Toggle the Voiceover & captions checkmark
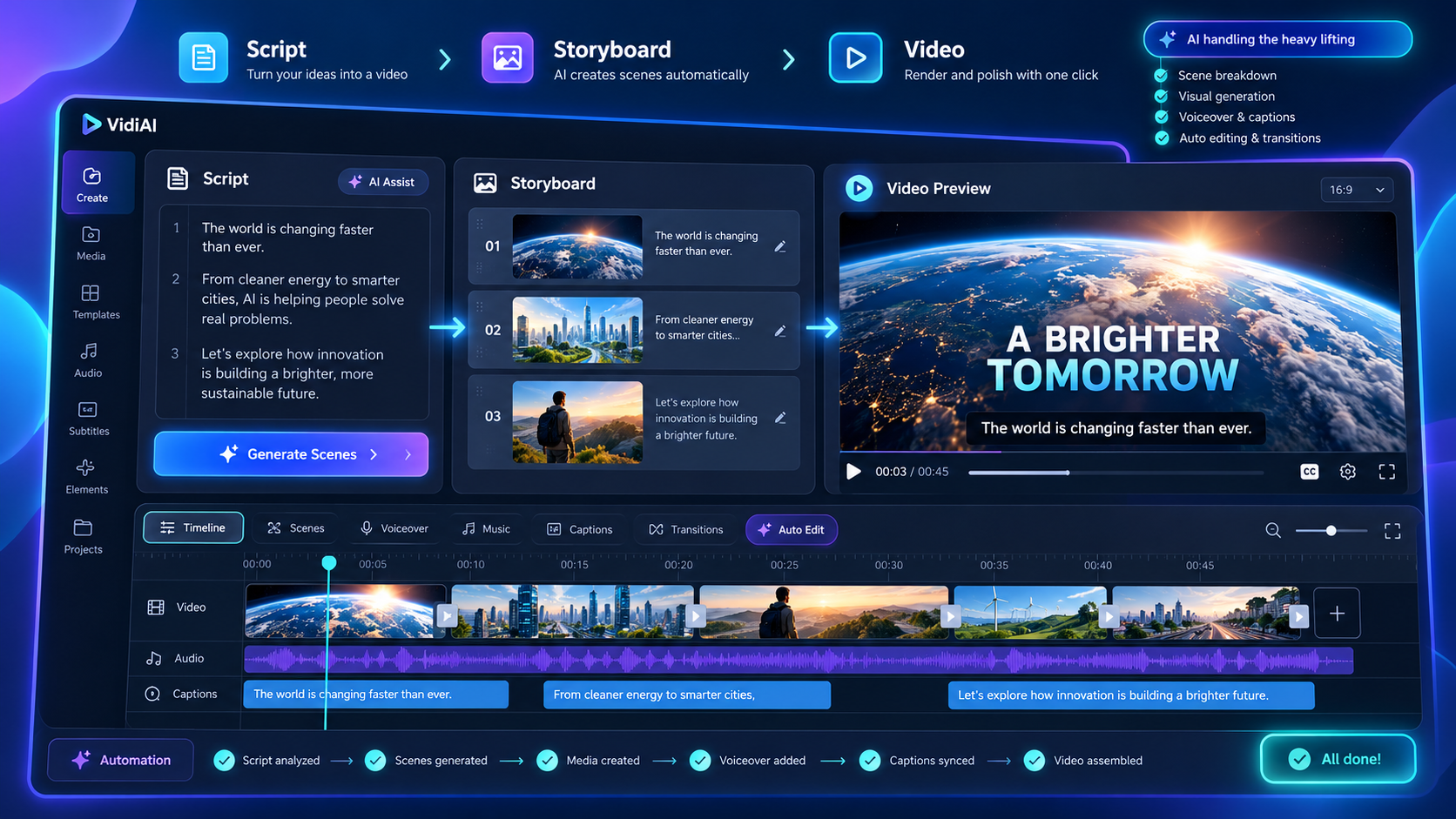Image resolution: width=1456 pixels, height=819 pixels. 1161,117
